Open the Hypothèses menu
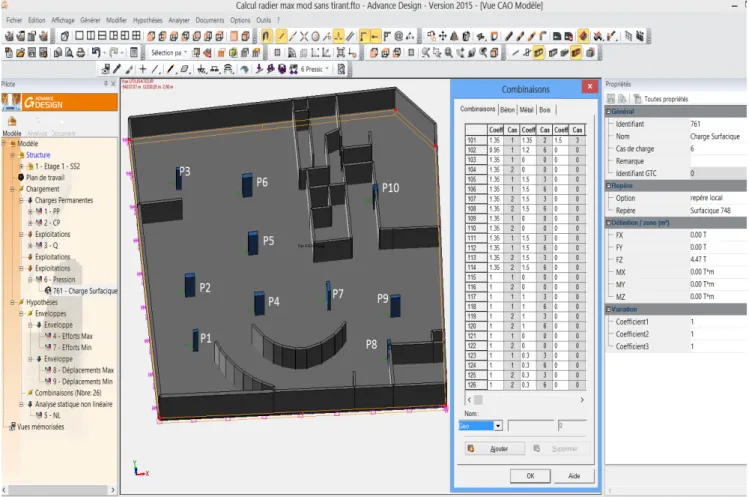The height and width of the screenshot is (497, 749). [148, 20]
